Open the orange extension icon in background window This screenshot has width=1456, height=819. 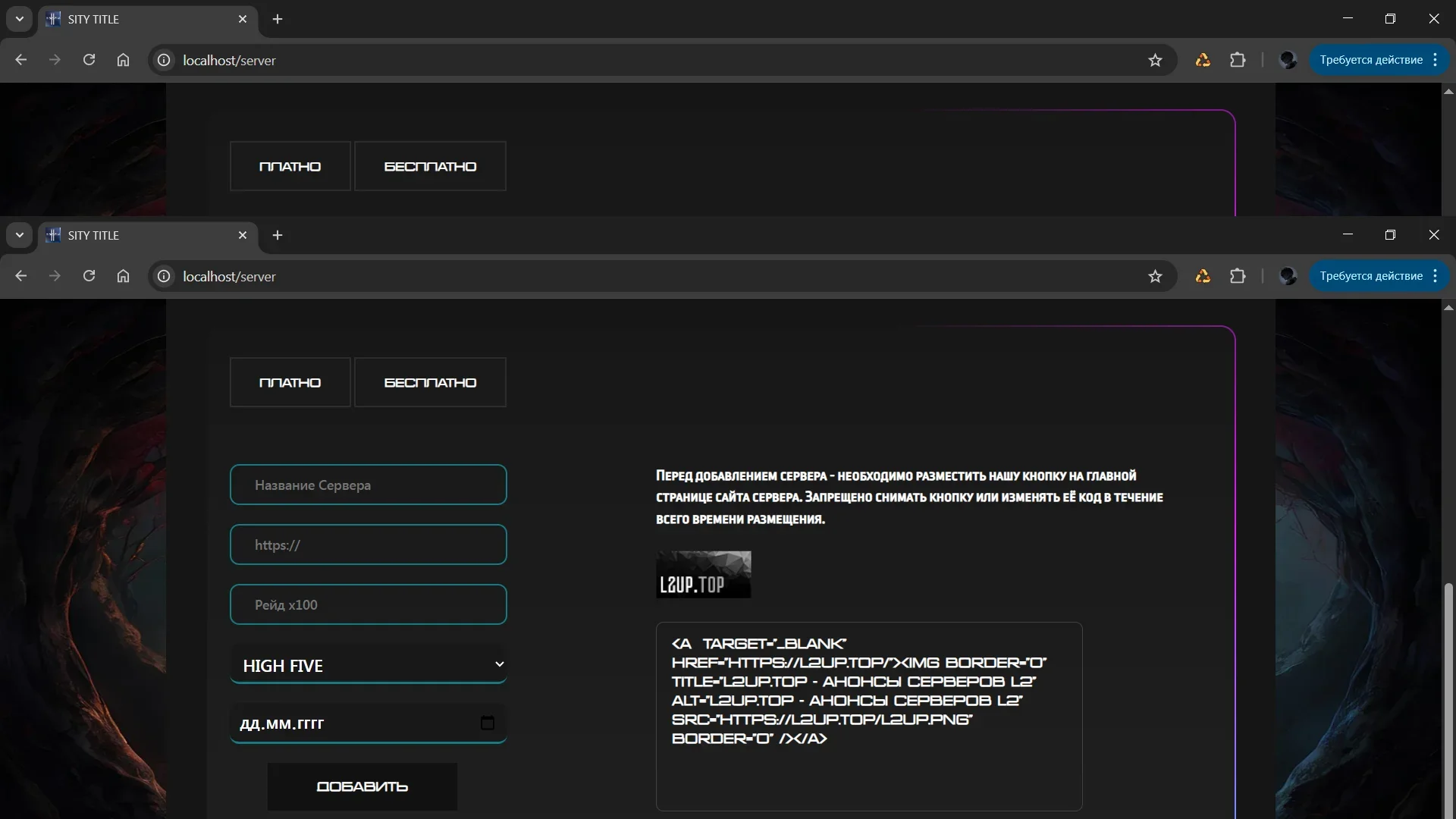[x=1203, y=60]
